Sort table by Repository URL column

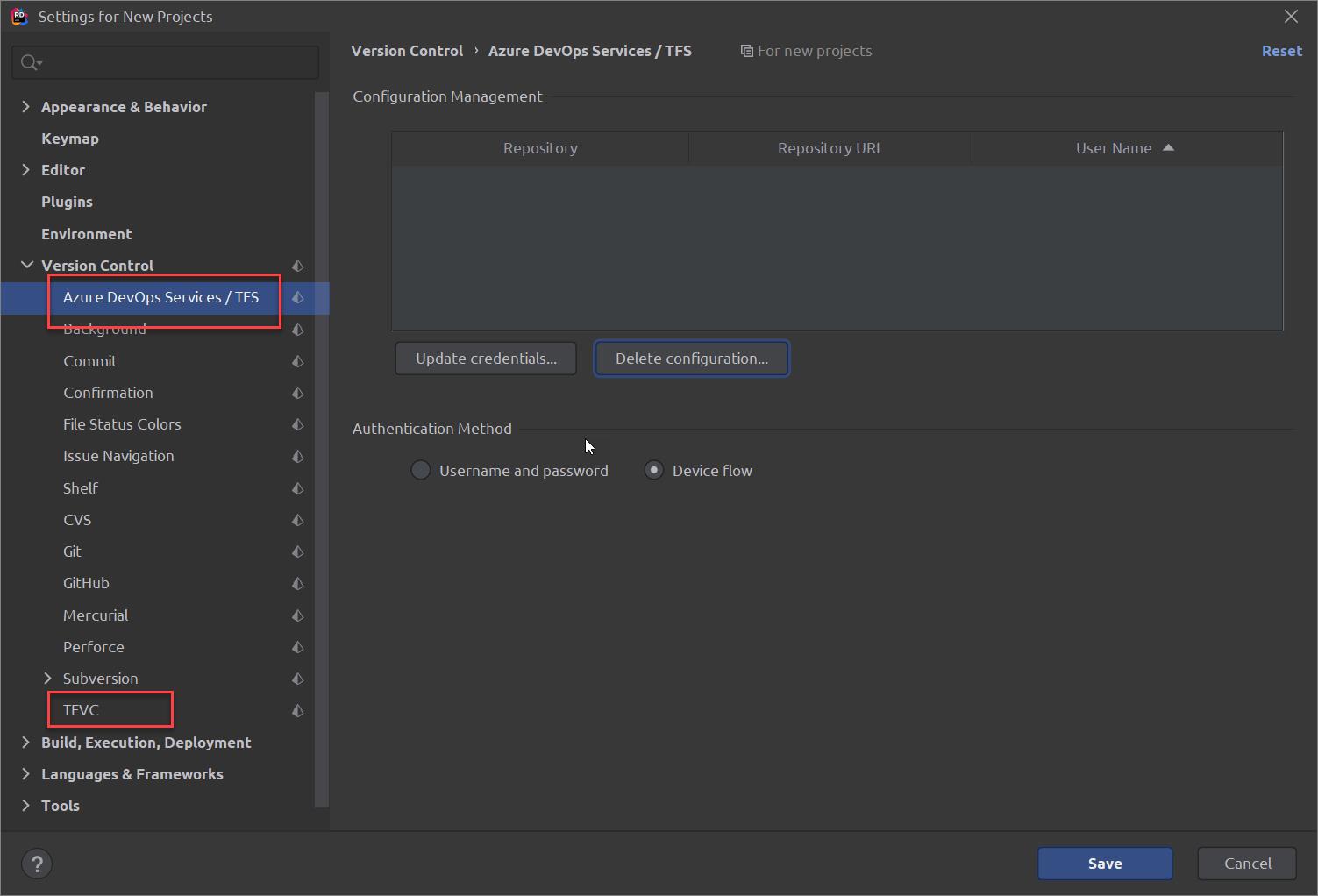click(x=830, y=148)
